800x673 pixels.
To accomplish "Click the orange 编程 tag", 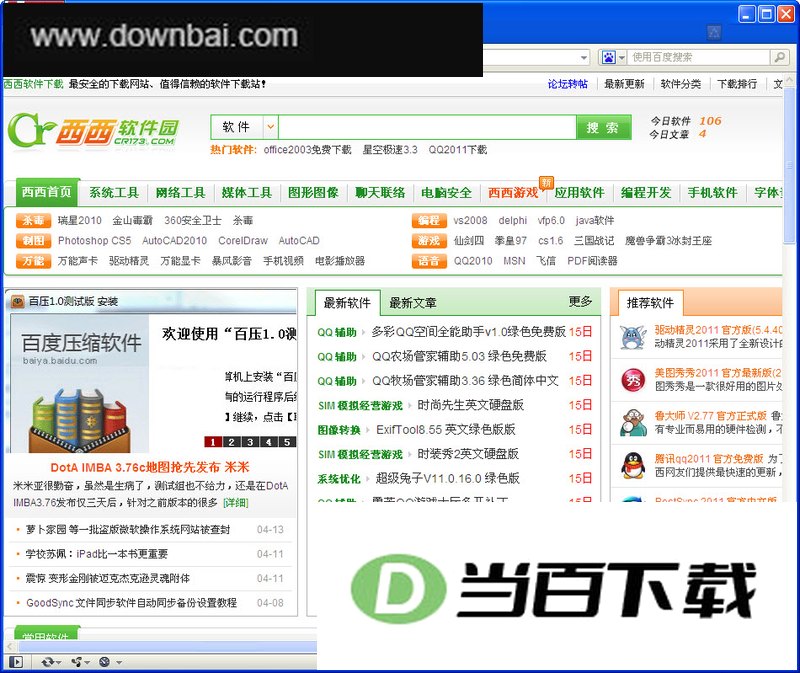I will (429, 220).
